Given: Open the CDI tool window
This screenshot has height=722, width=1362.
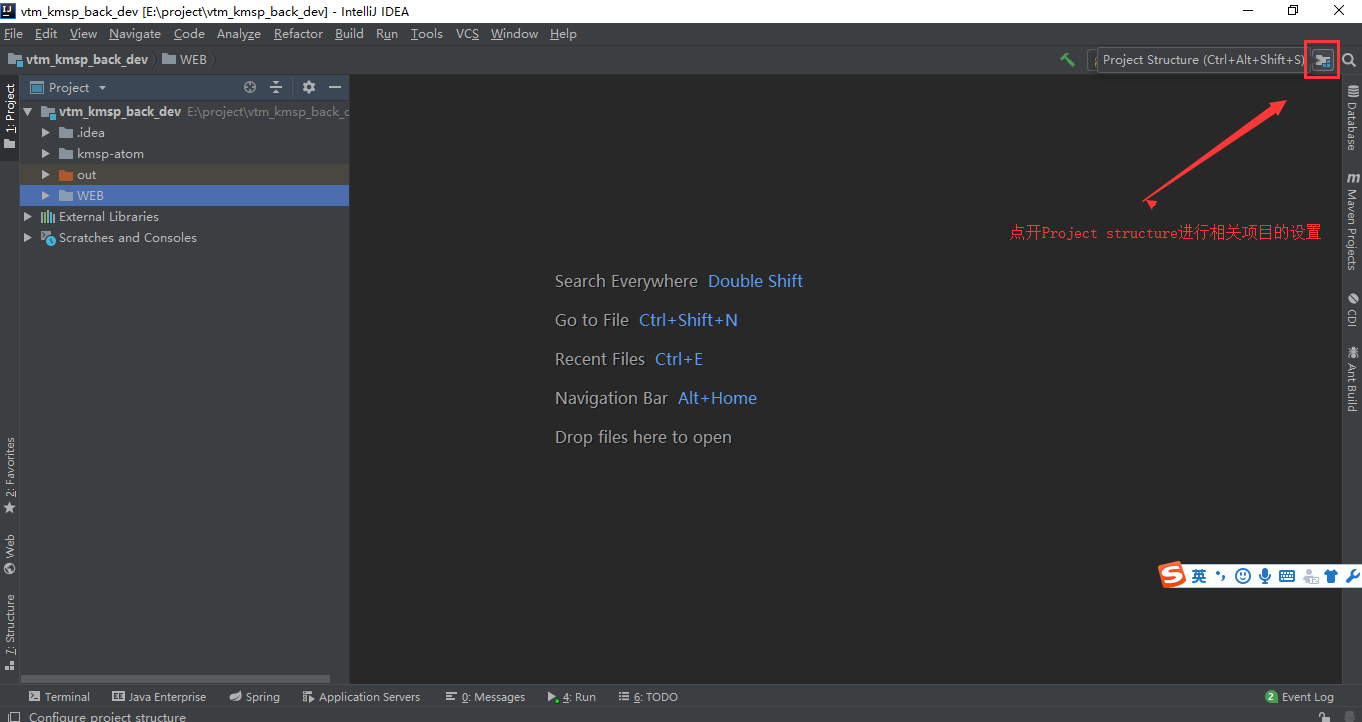Looking at the screenshot, I should (1352, 310).
